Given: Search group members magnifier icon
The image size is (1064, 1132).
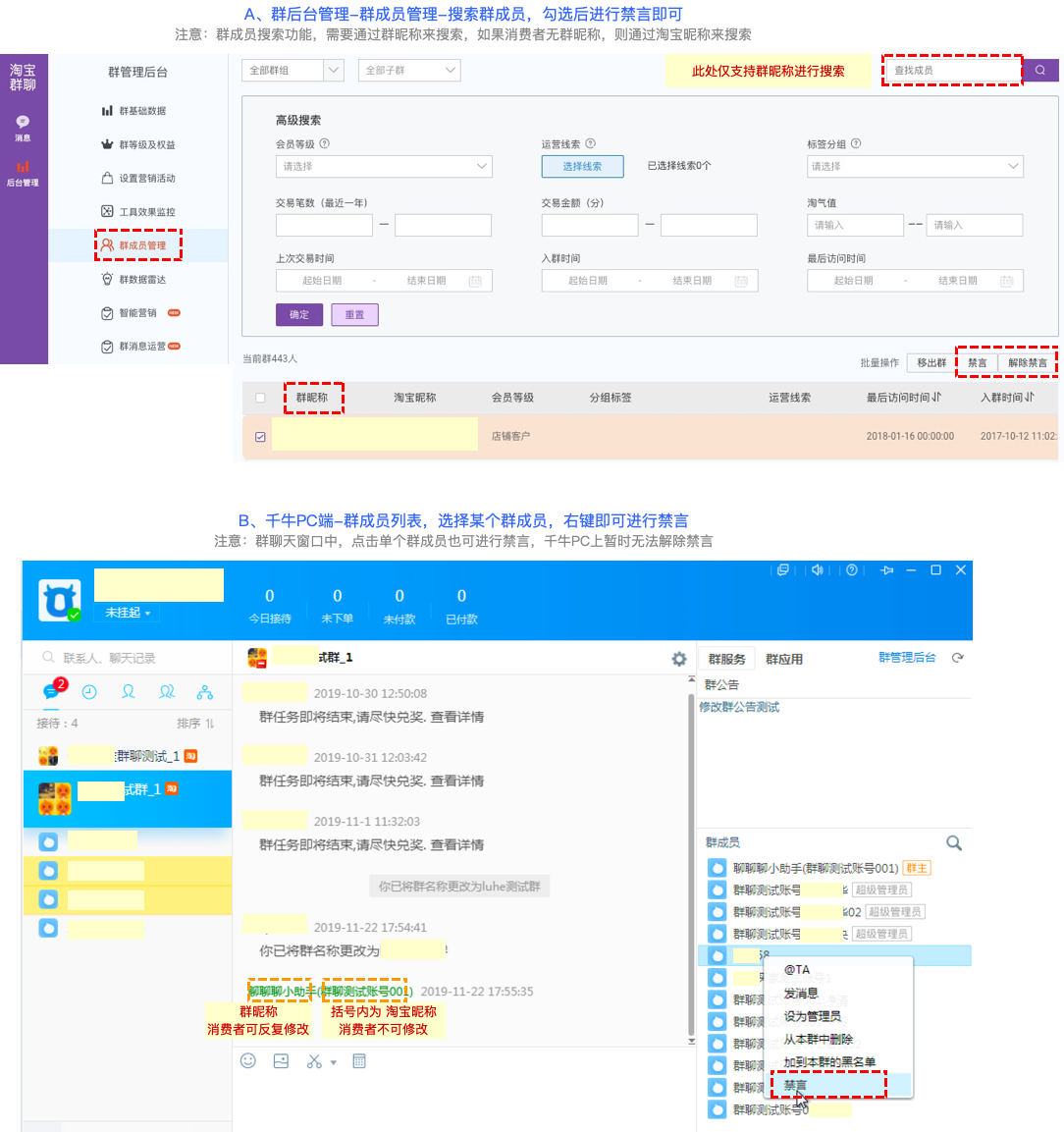Looking at the screenshot, I should pos(954,842).
